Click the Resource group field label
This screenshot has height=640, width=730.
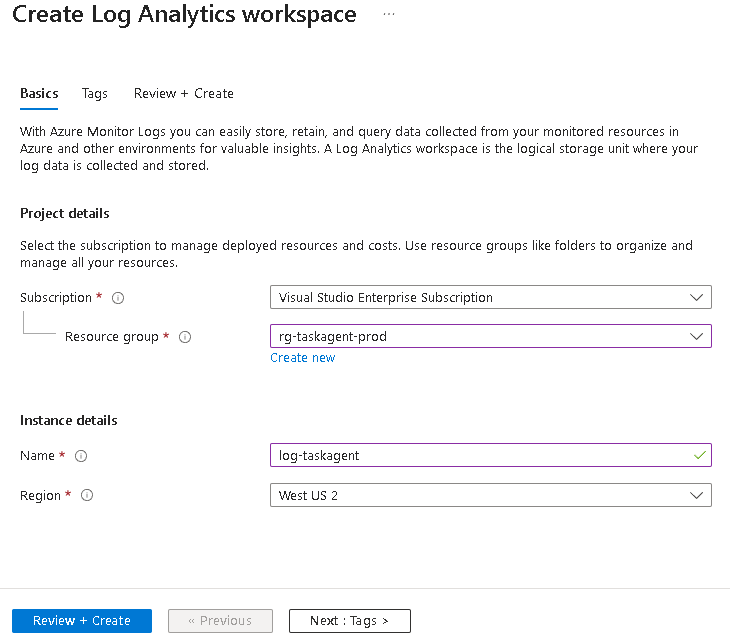(x=112, y=337)
